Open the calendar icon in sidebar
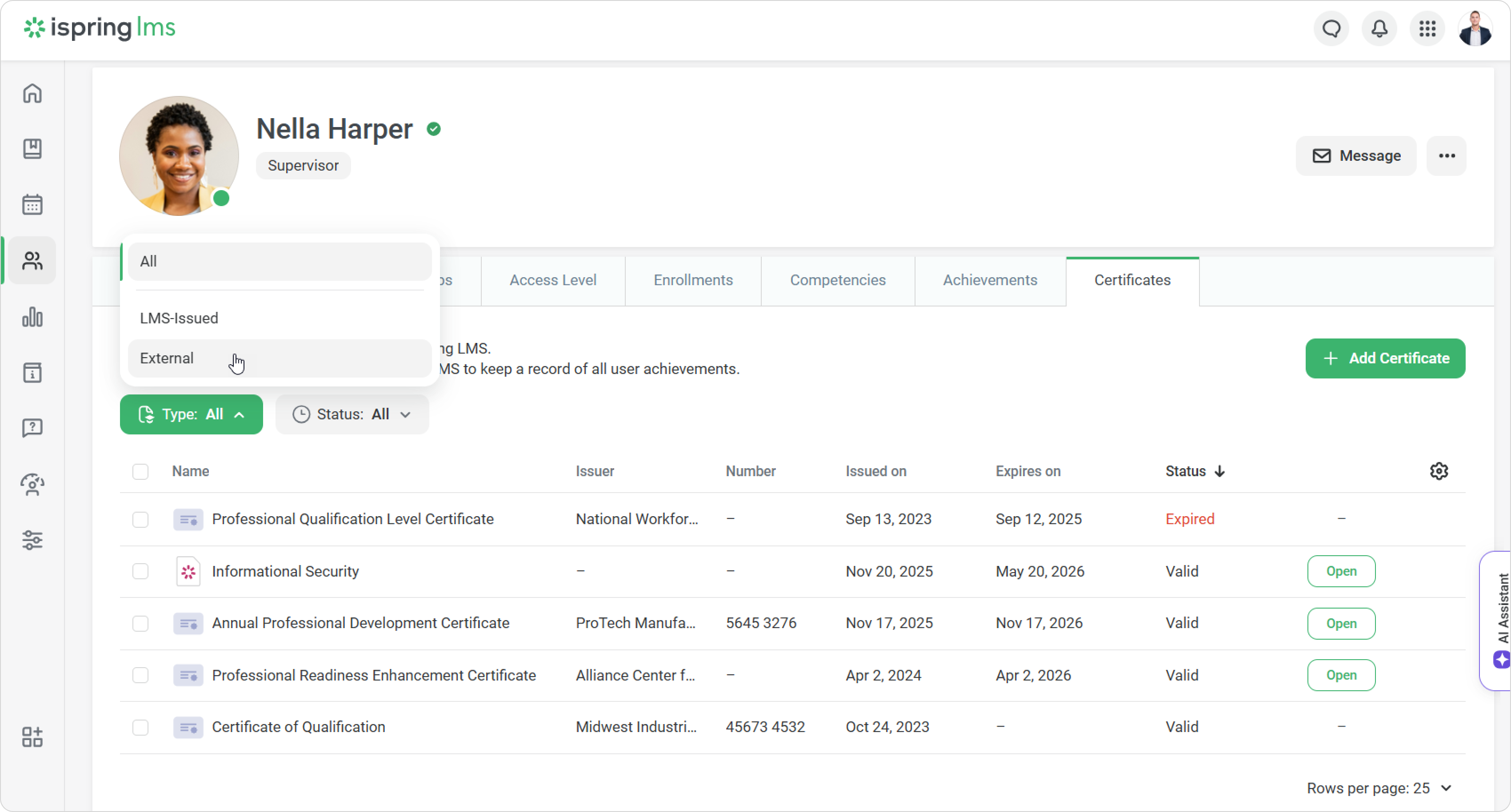Image resolution: width=1511 pixels, height=812 pixels. click(32, 205)
